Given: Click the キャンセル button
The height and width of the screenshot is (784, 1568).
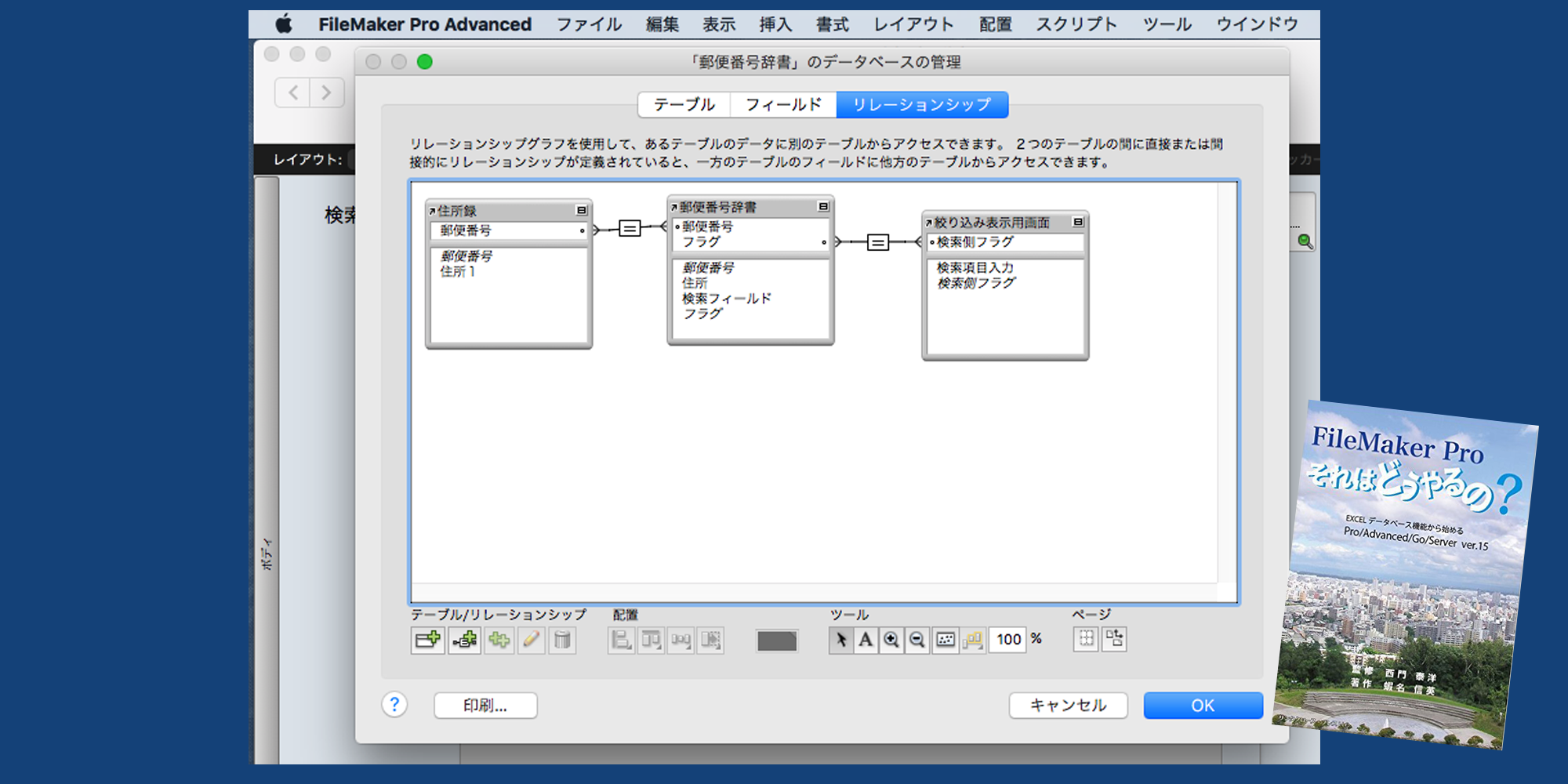Looking at the screenshot, I should (x=1068, y=705).
